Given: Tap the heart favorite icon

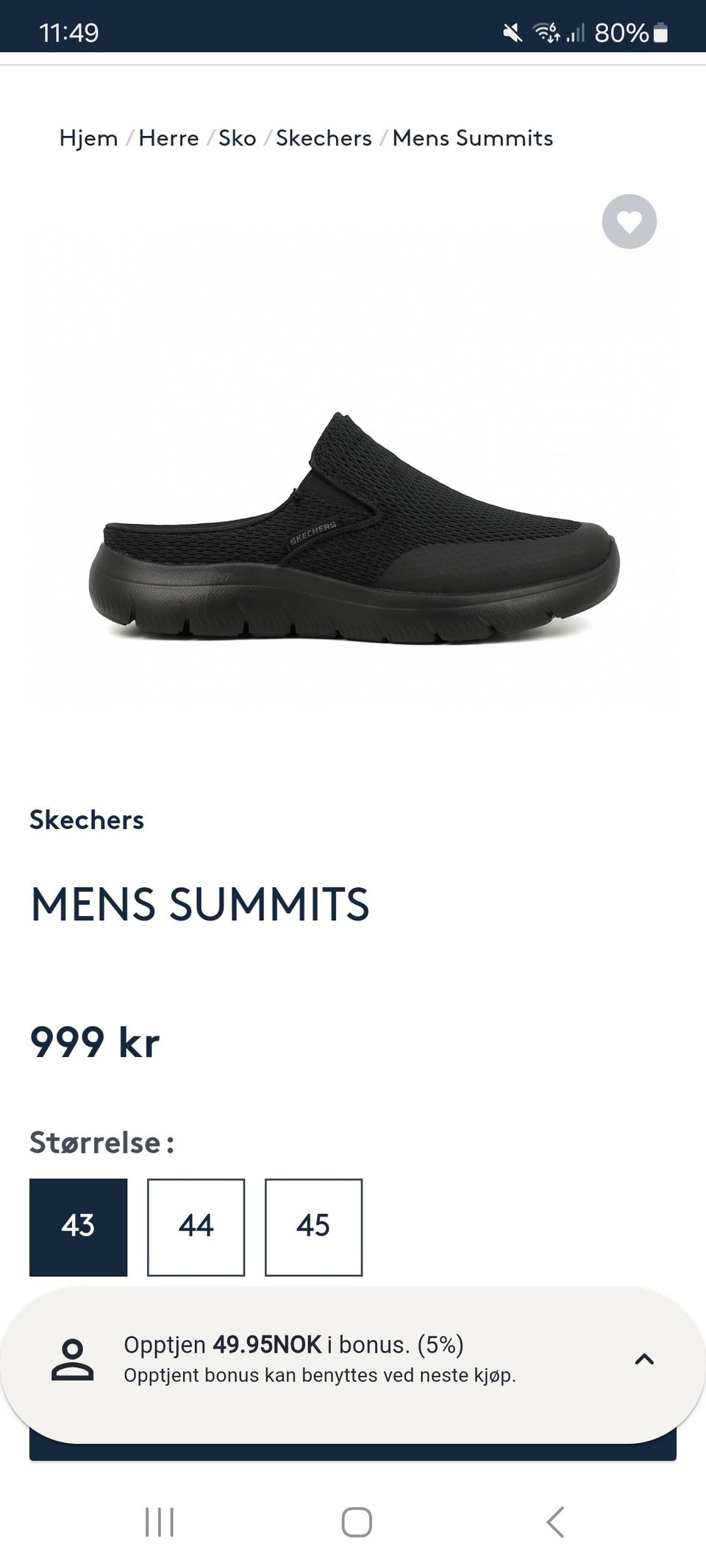Looking at the screenshot, I should [x=629, y=221].
